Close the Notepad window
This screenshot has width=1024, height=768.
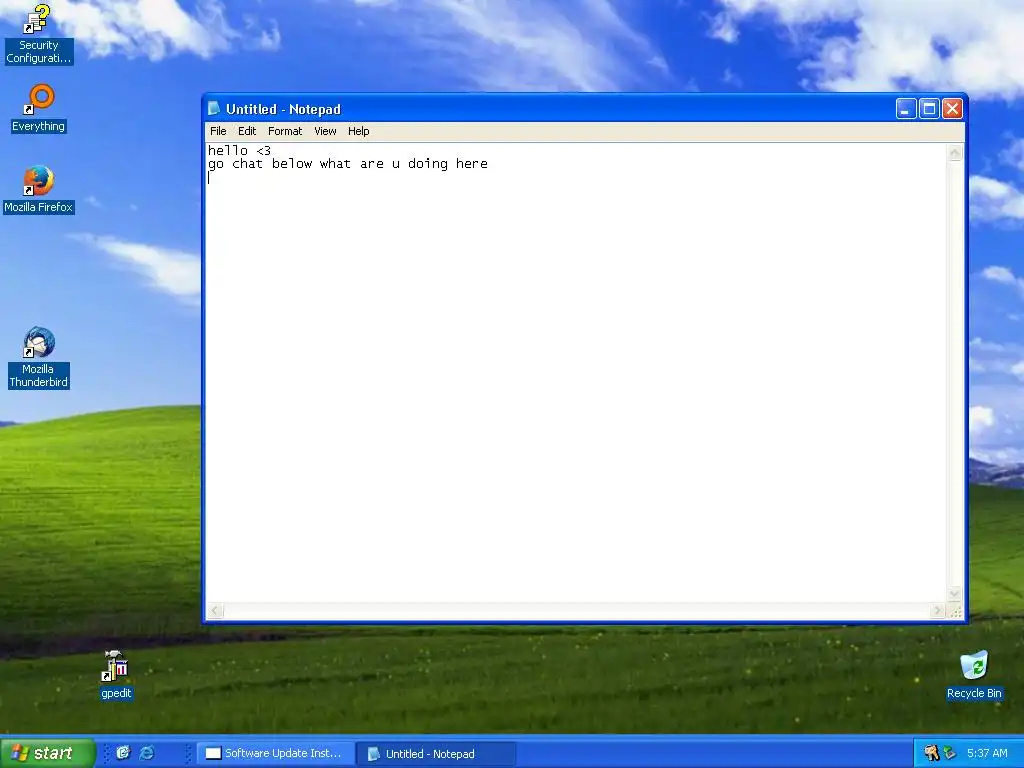click(952, 108)
